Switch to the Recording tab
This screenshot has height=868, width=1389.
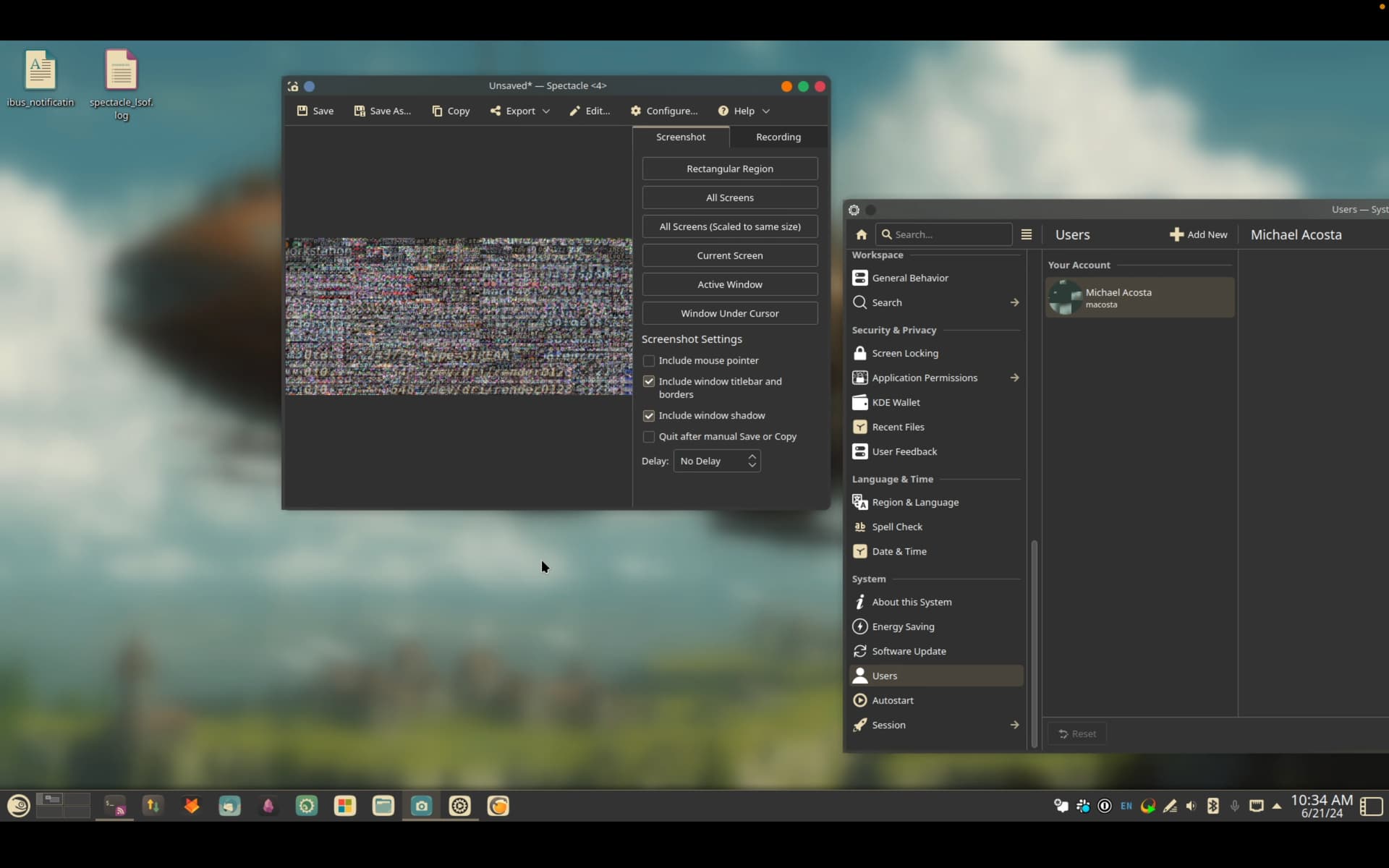778,137
